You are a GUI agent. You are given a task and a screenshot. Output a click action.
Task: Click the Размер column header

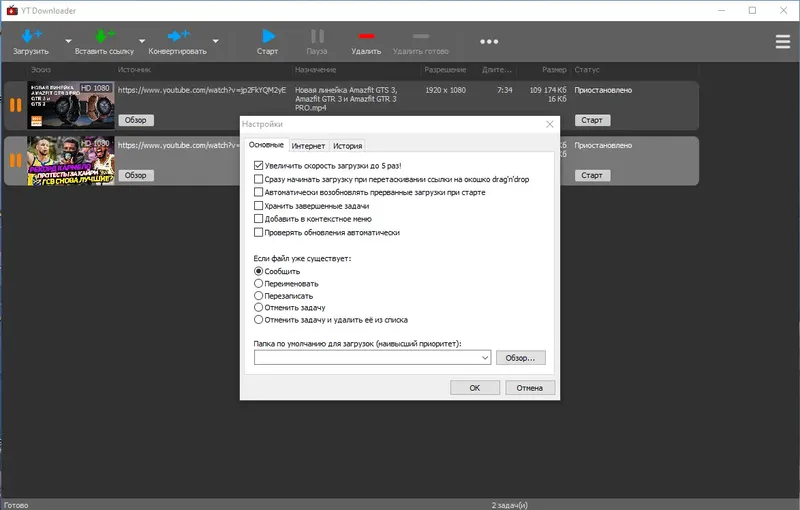554,69
